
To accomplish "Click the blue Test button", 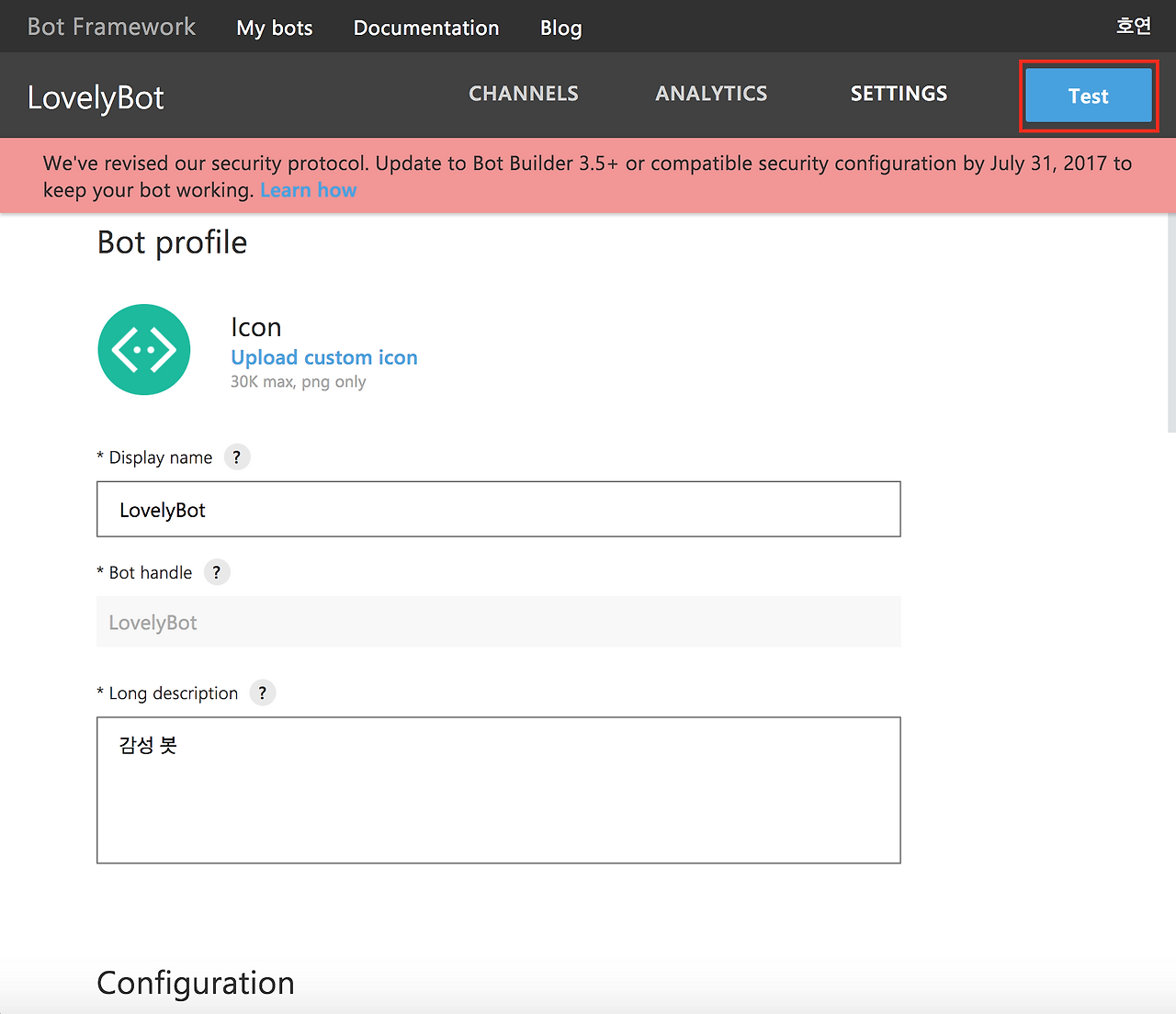I will pyautogui.click(x=1089, y=96).
